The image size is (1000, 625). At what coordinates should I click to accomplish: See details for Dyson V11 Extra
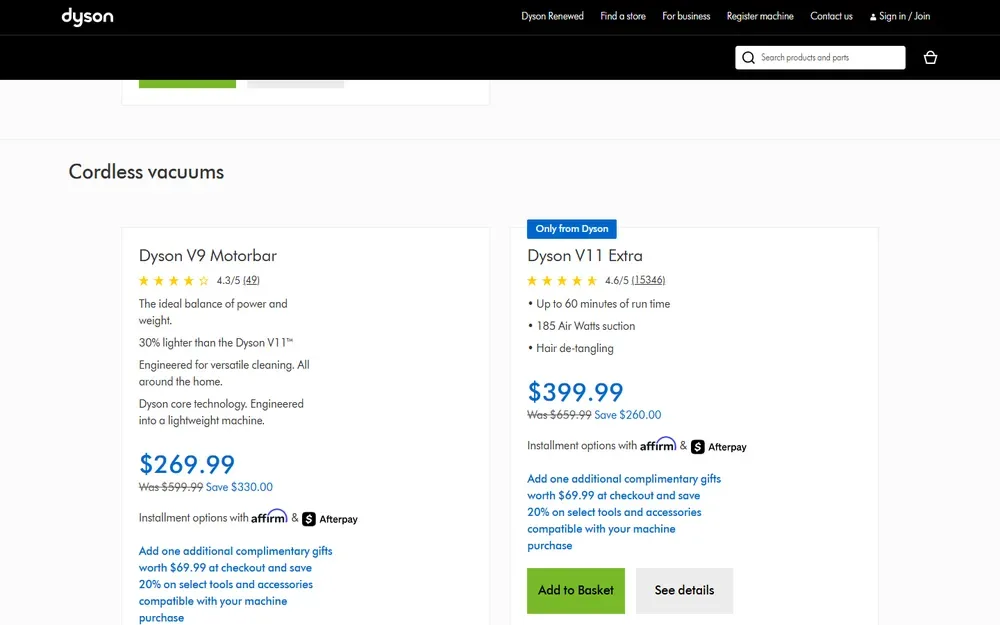pos(684,591)
